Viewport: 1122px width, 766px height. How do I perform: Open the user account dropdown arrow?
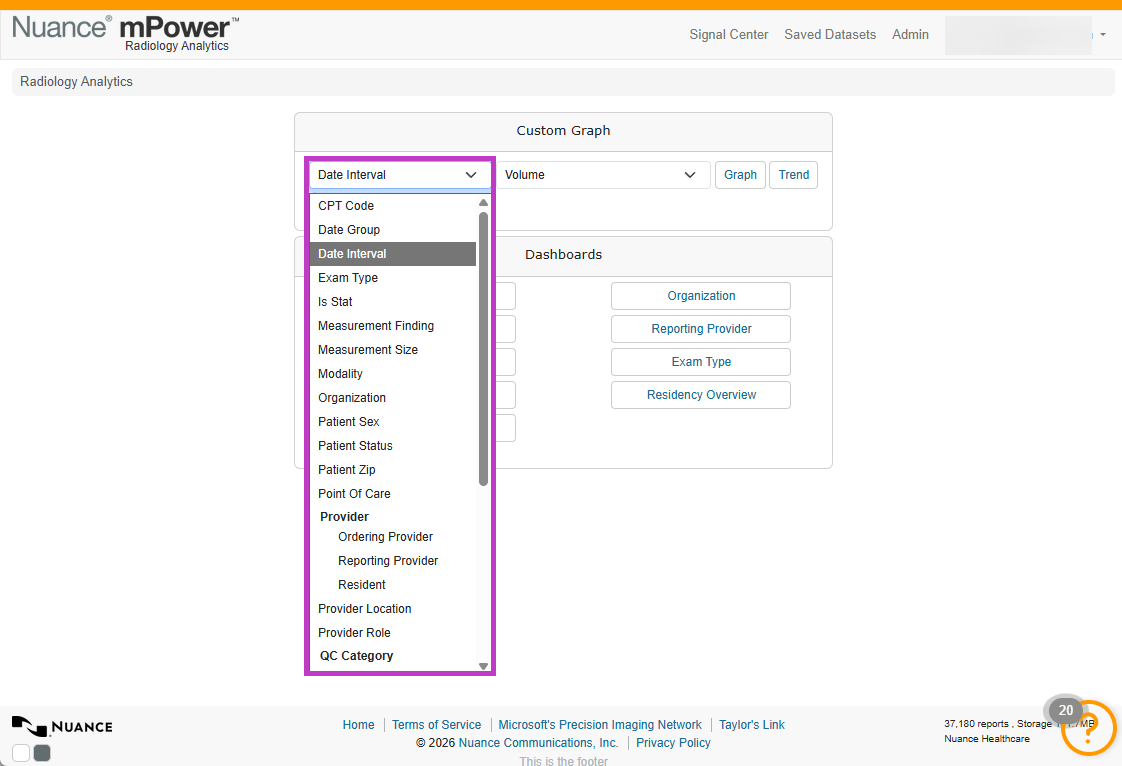pos(1103,34)
